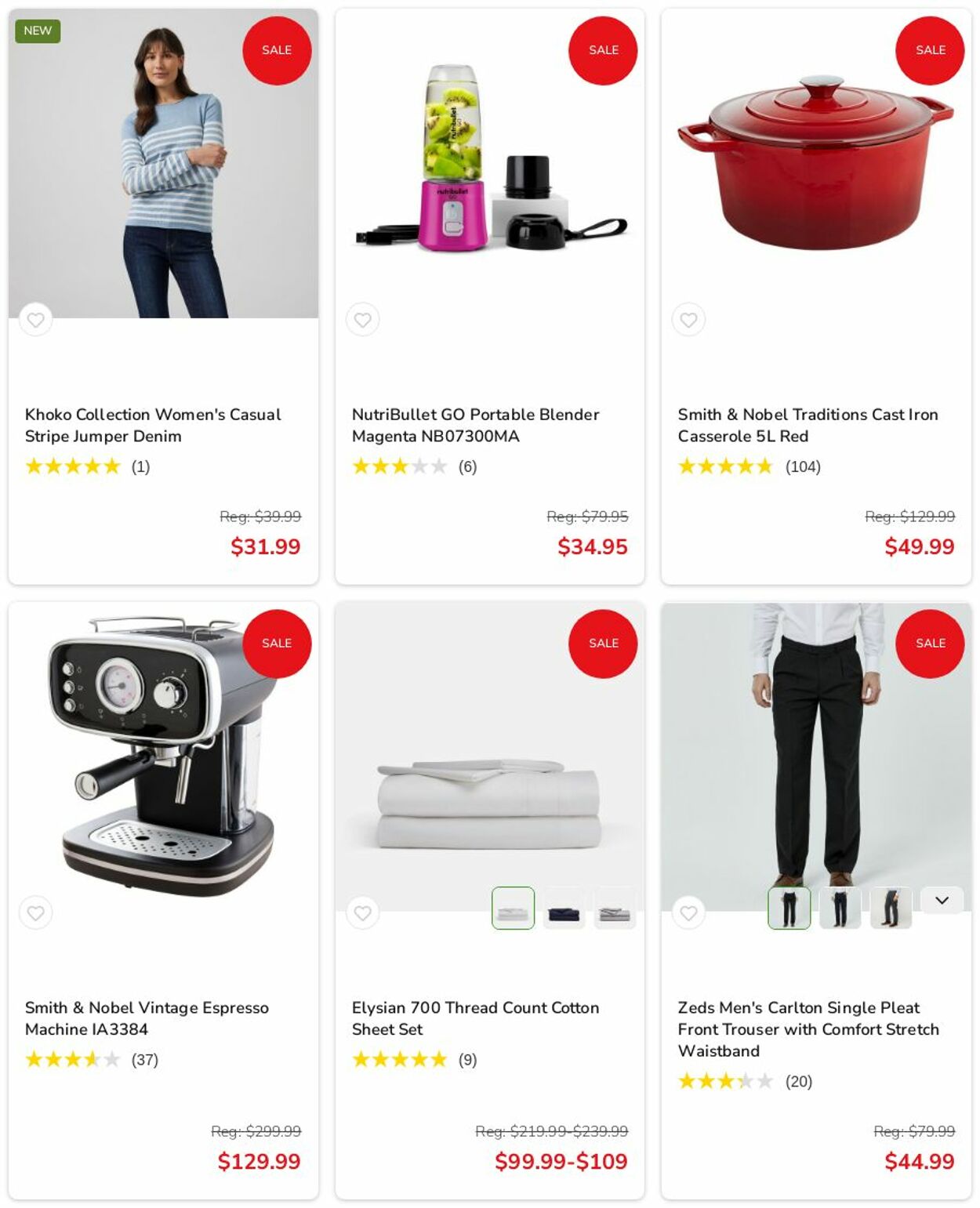Save Vintage Espresso Machine to wishlist
The image size is (980, 1208).
(x=35, y=912)
